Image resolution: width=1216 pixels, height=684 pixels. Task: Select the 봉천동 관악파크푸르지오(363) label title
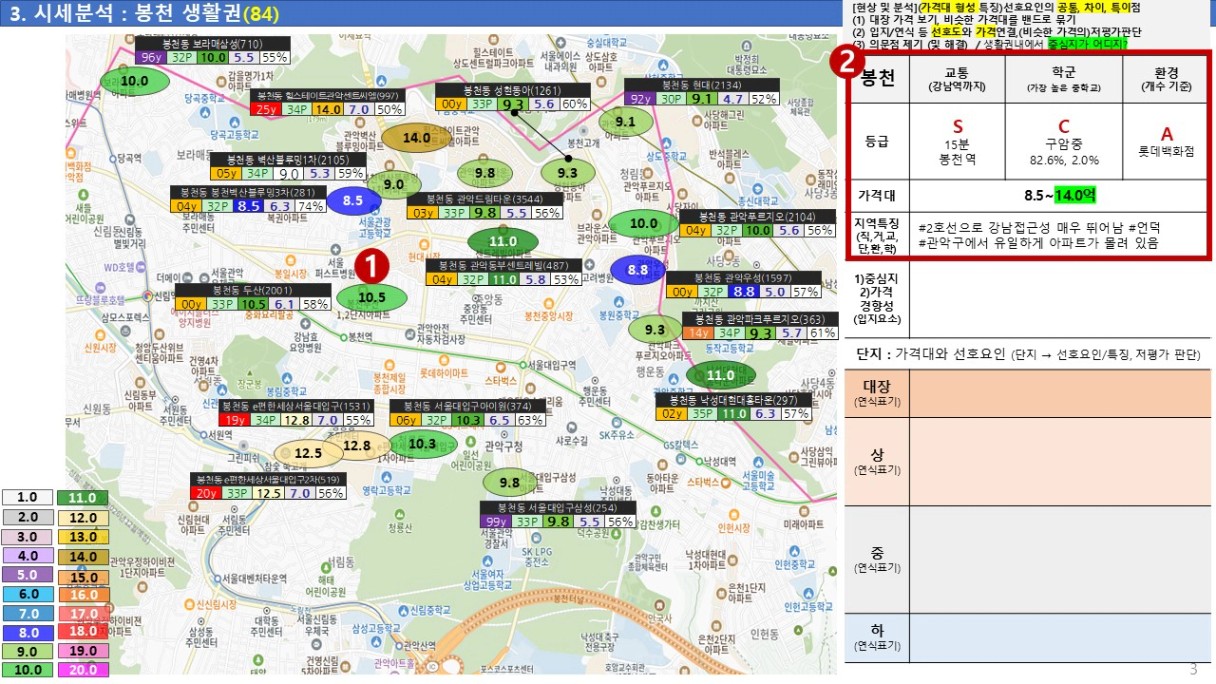click(x=760, y=319)
